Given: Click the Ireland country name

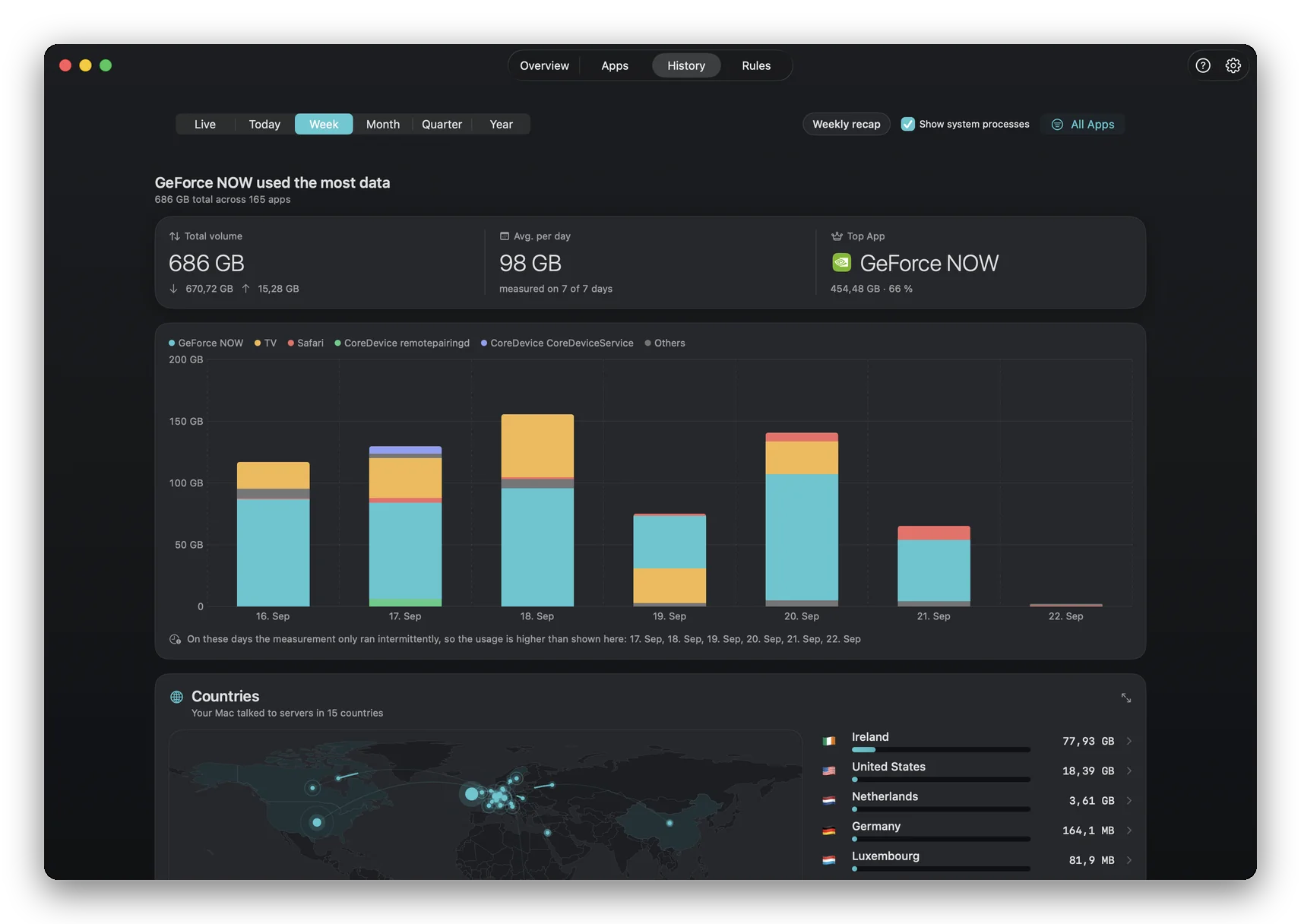Looking at the screenshot, I should coord(870,737).
